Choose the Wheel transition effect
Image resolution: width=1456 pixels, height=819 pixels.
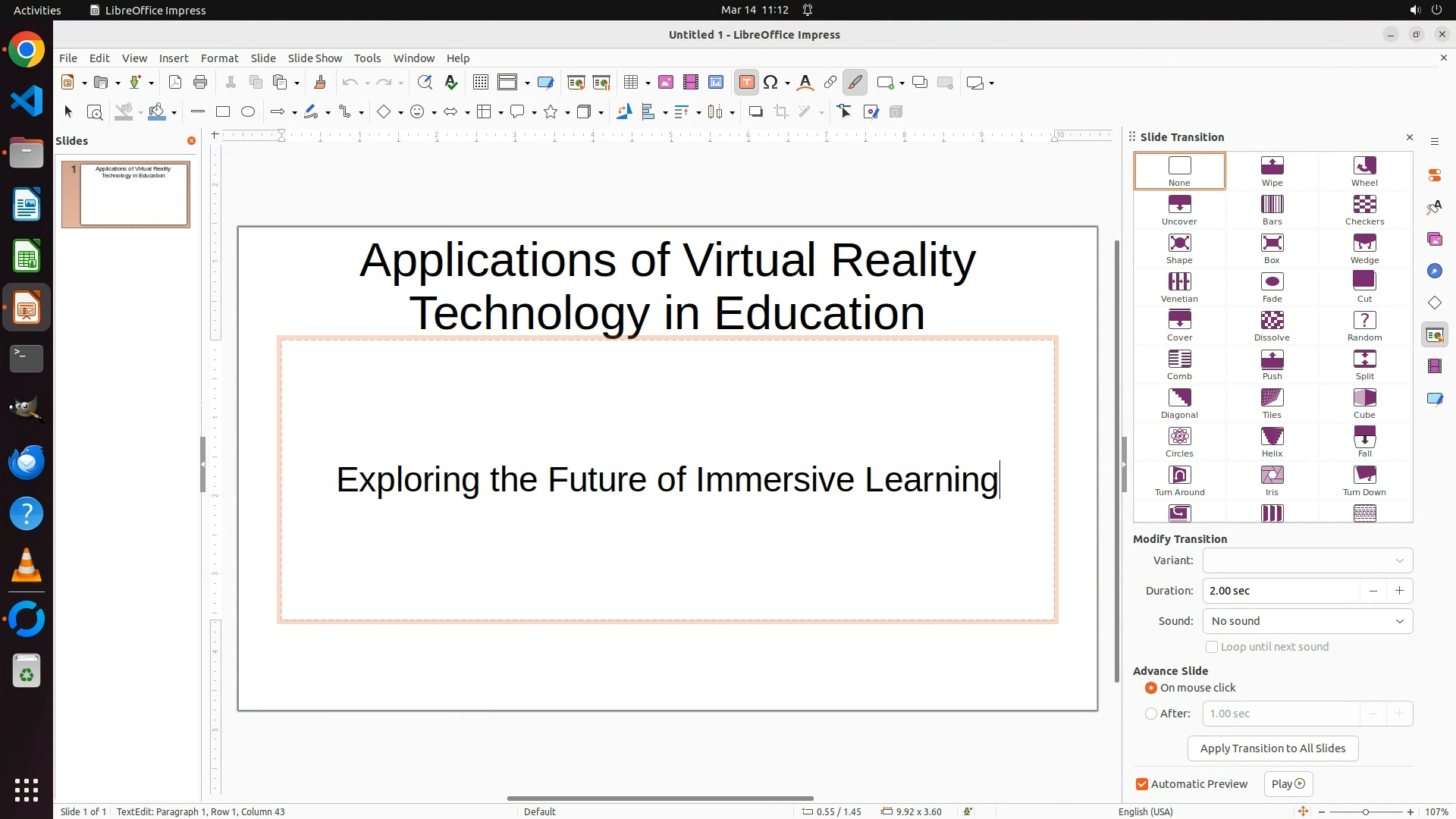click(x=1364, y=170)
